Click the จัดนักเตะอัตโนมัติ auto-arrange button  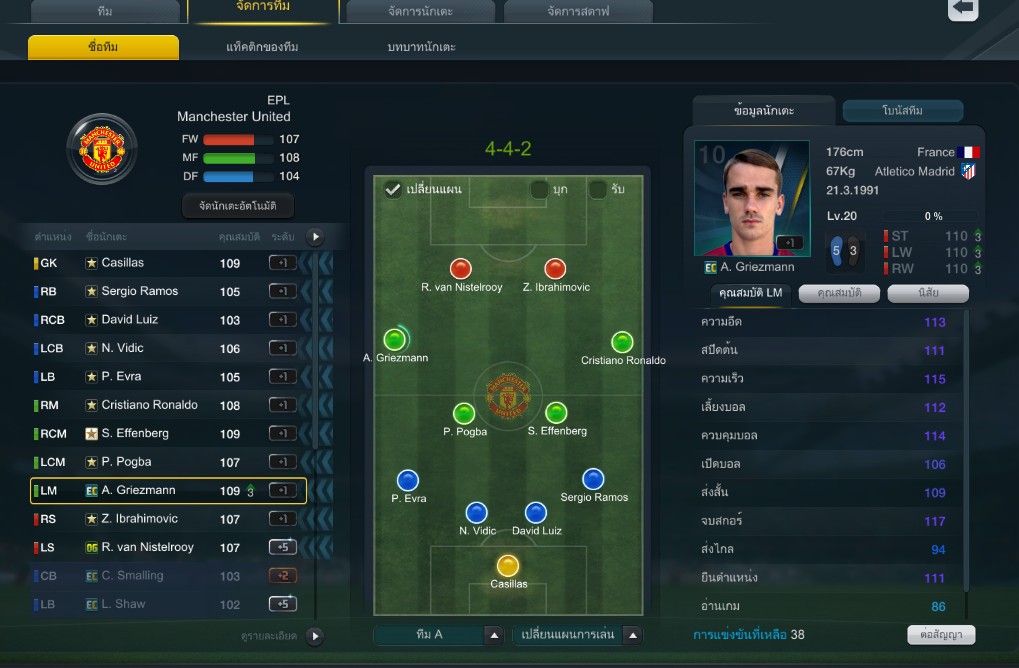click(x=238, y=206)
